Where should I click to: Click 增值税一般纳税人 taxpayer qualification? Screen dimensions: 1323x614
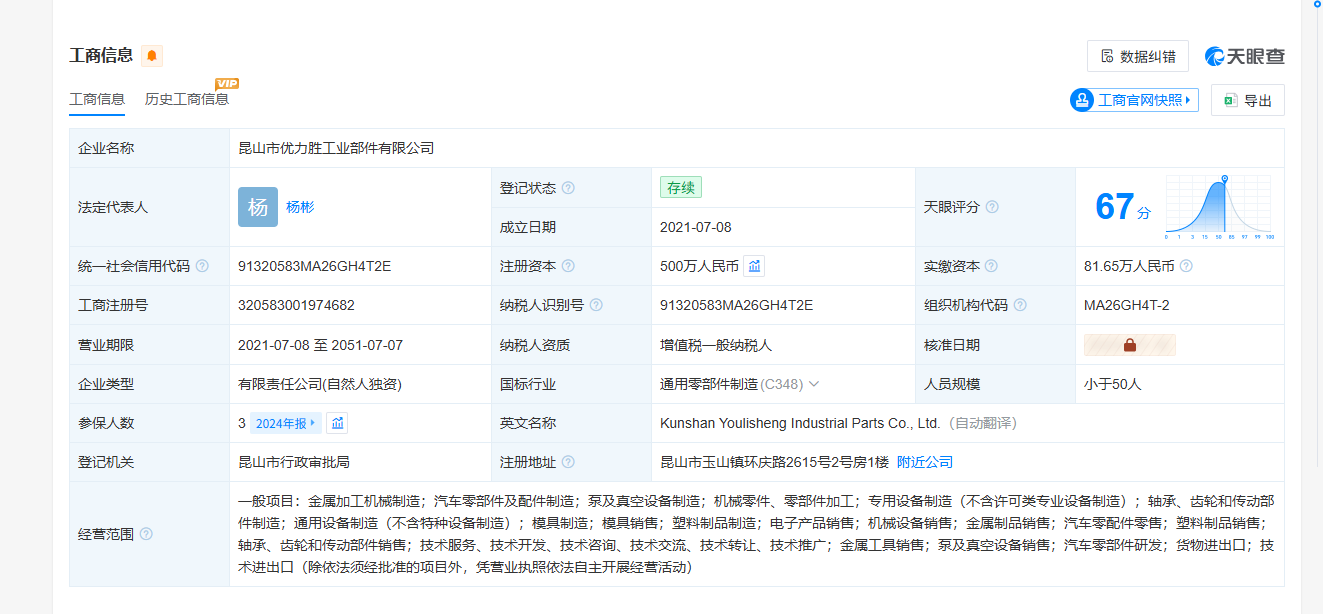[x=716, y=345]
